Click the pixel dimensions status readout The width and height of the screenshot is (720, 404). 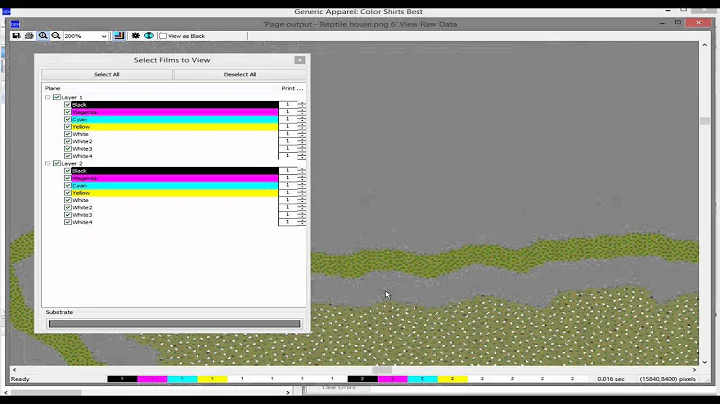tap(668, 379)
